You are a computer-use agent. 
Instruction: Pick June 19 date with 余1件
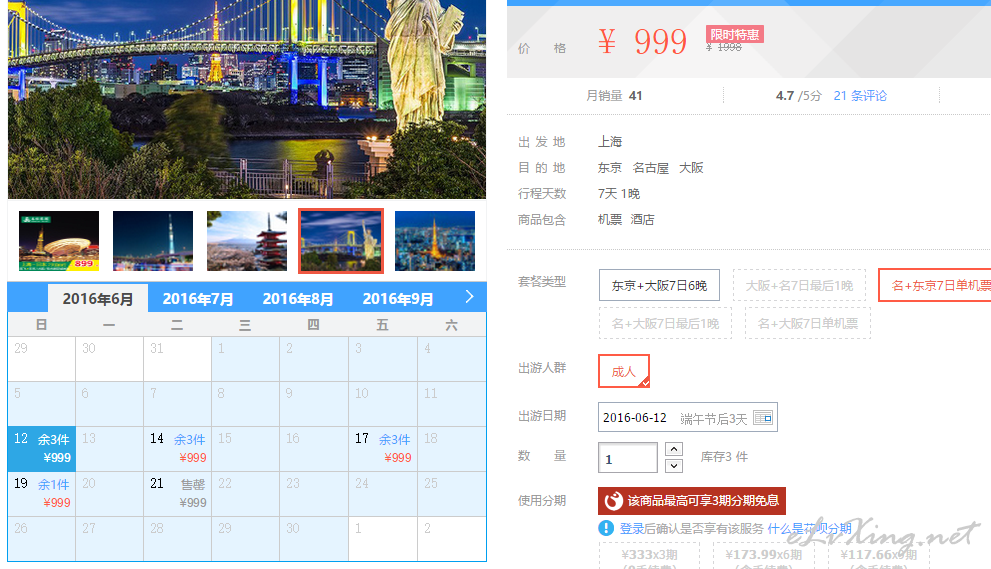[42, 493]
